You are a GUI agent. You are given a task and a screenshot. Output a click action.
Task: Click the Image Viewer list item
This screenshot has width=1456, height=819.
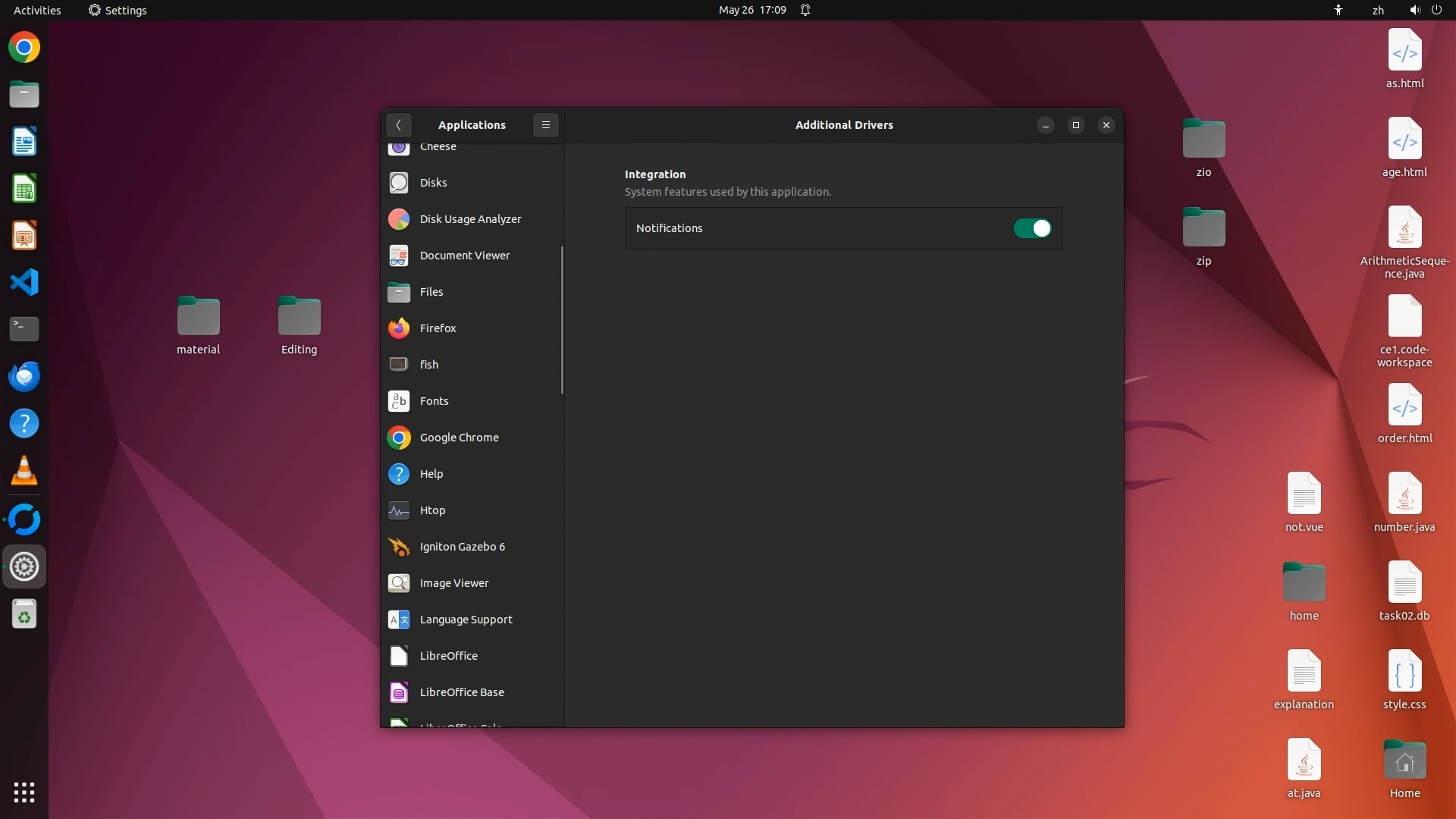(x=453, y=583)
